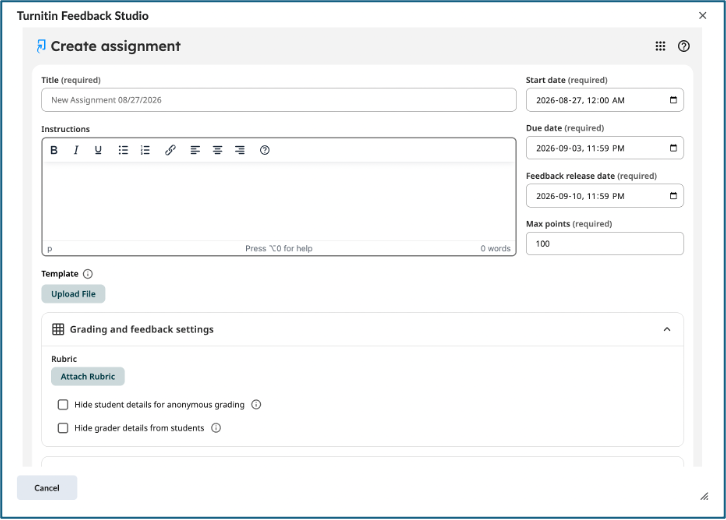
Task: Click the 'p' element path indicator
Action: pyautogui.click(x=50, y=249)
